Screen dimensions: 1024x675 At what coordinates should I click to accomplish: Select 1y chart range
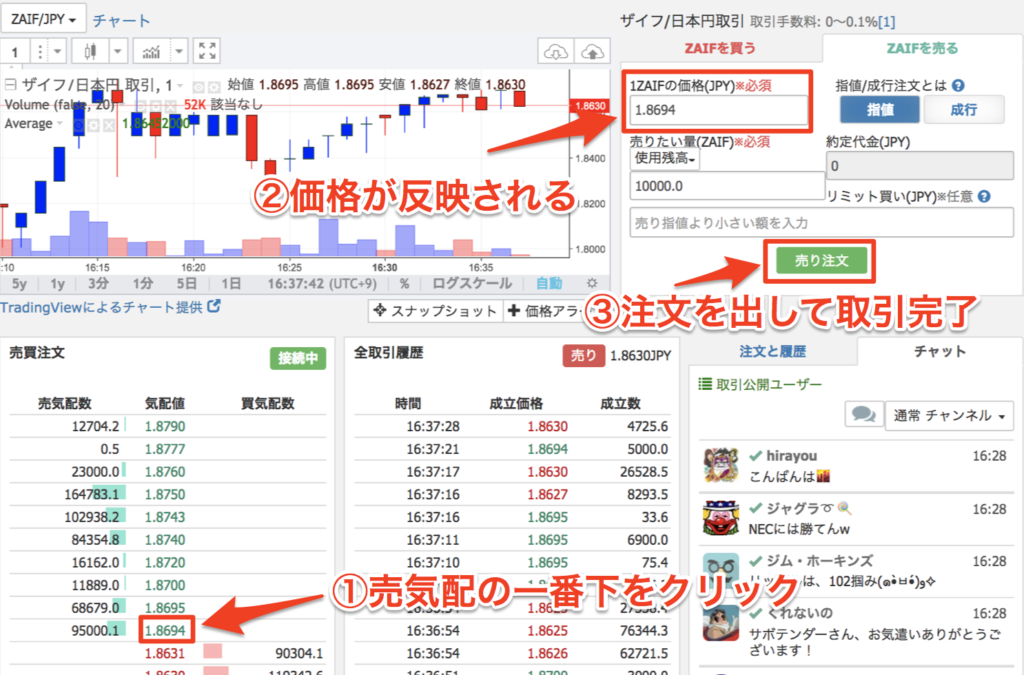coord(57,283)
